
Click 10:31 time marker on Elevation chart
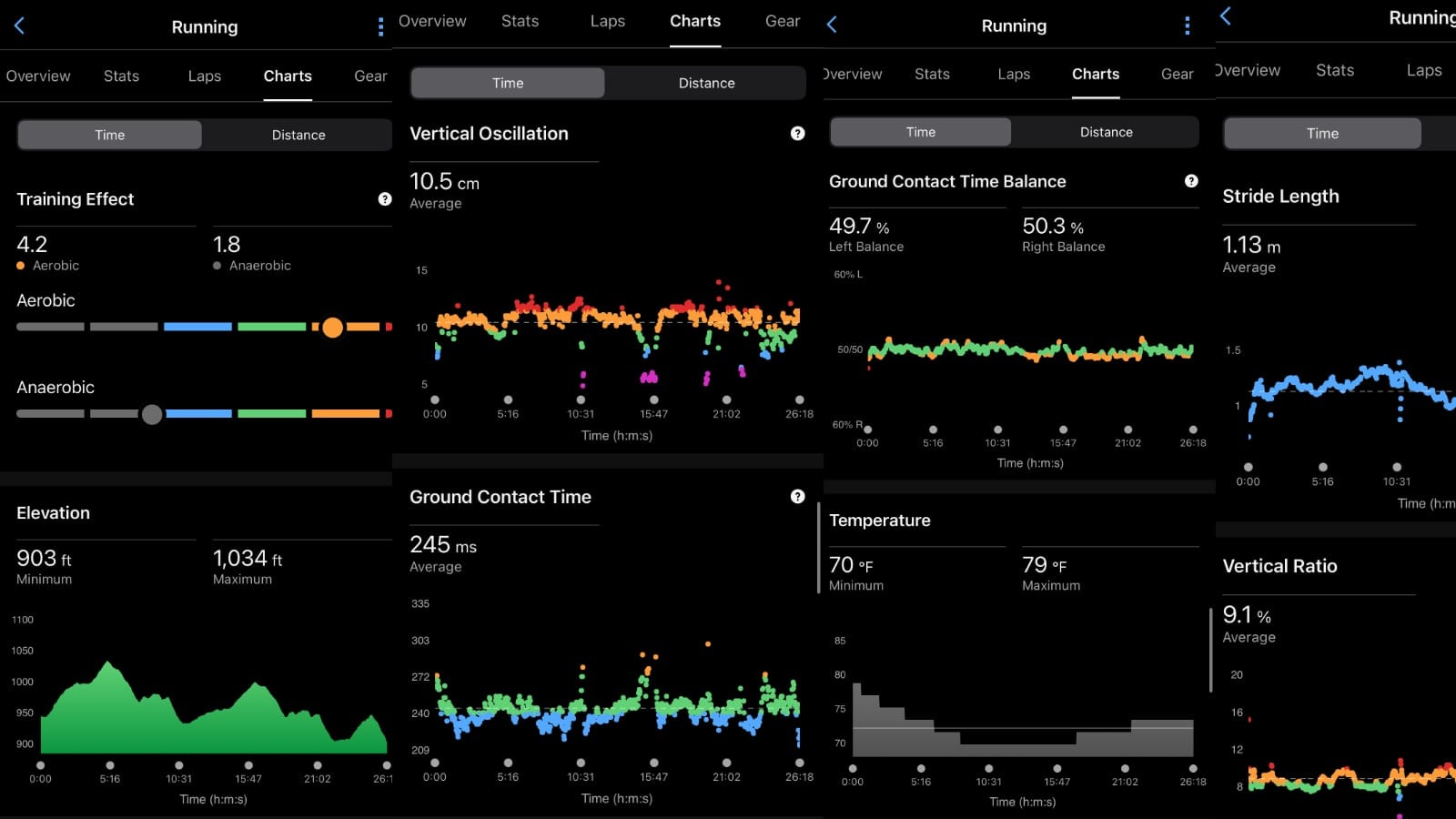pyautogui.click(x=178, y=765)
